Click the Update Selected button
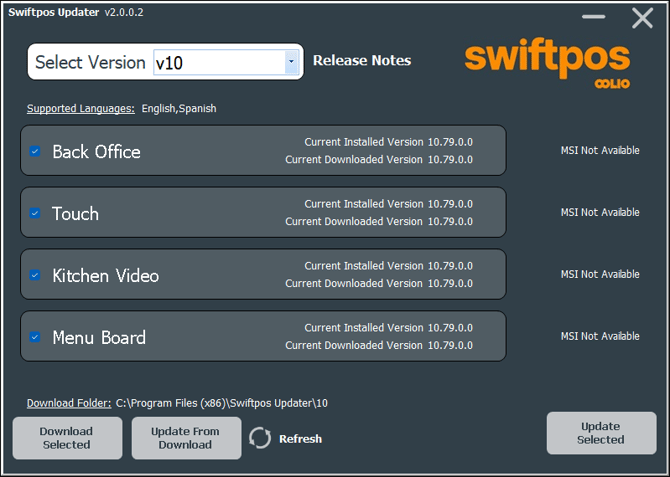 (602, 433)
